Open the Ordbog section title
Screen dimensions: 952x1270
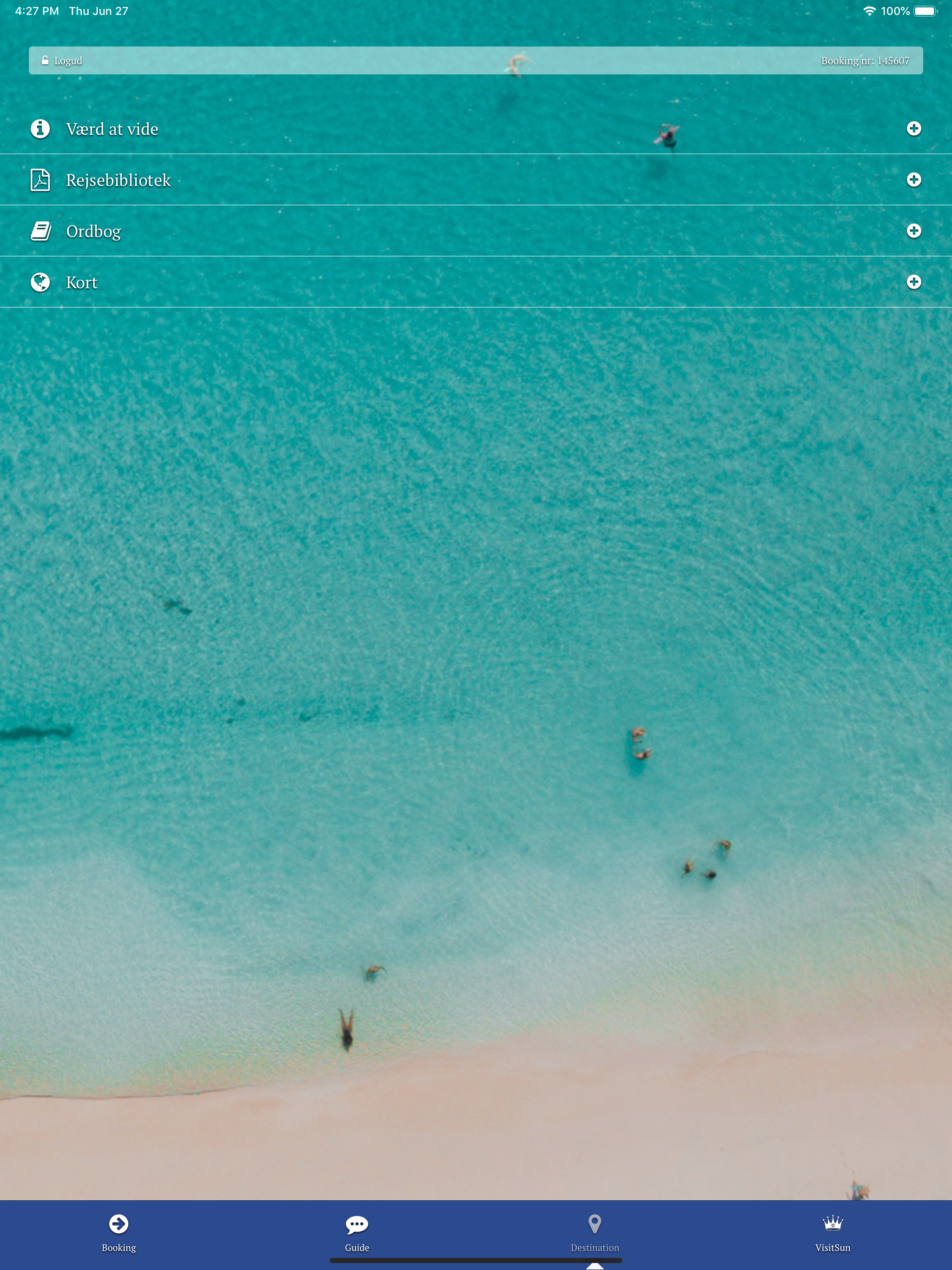coord(93,232)
